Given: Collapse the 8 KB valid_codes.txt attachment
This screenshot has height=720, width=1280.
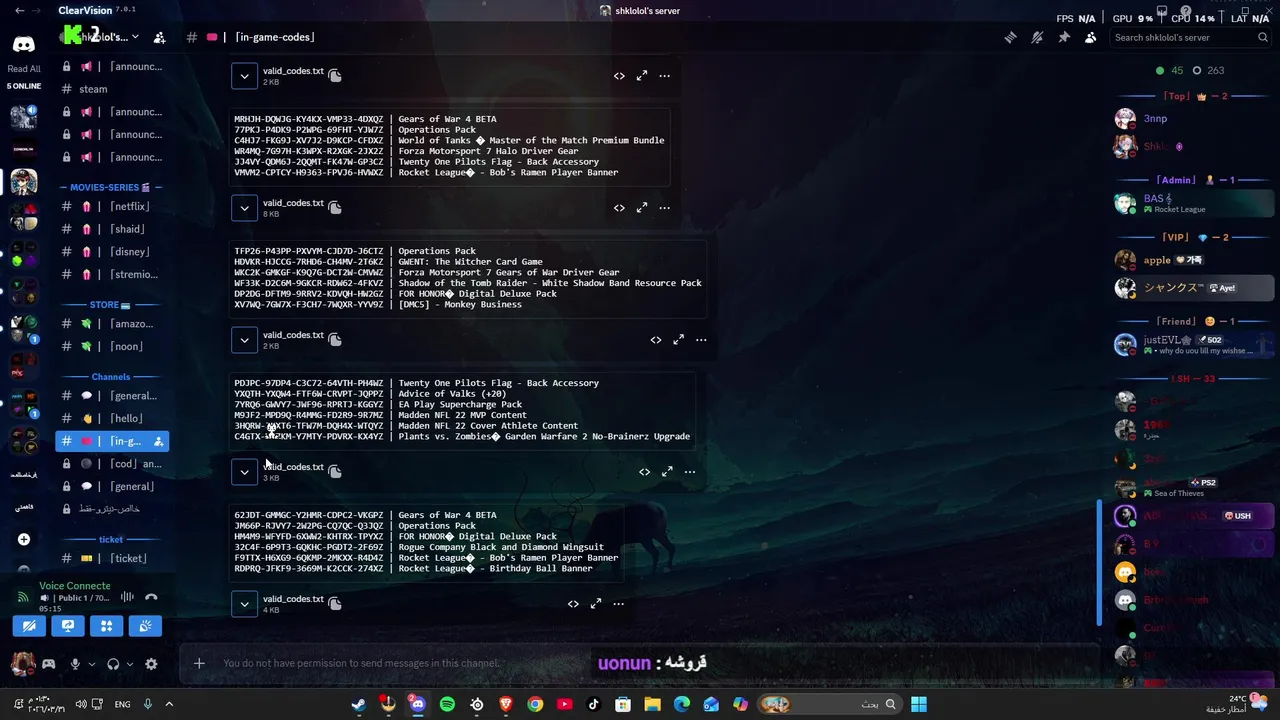Looking at the screenshot, I should coord(244,207).
